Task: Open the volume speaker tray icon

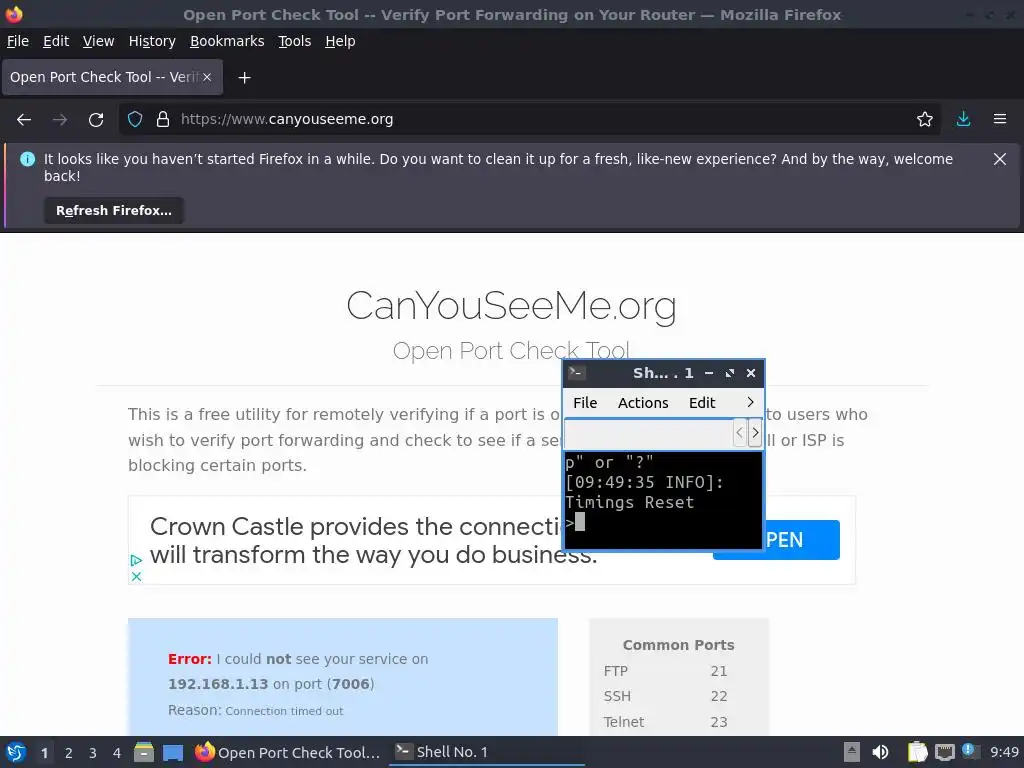Action: pyautogui.click(x=880, y=752)
